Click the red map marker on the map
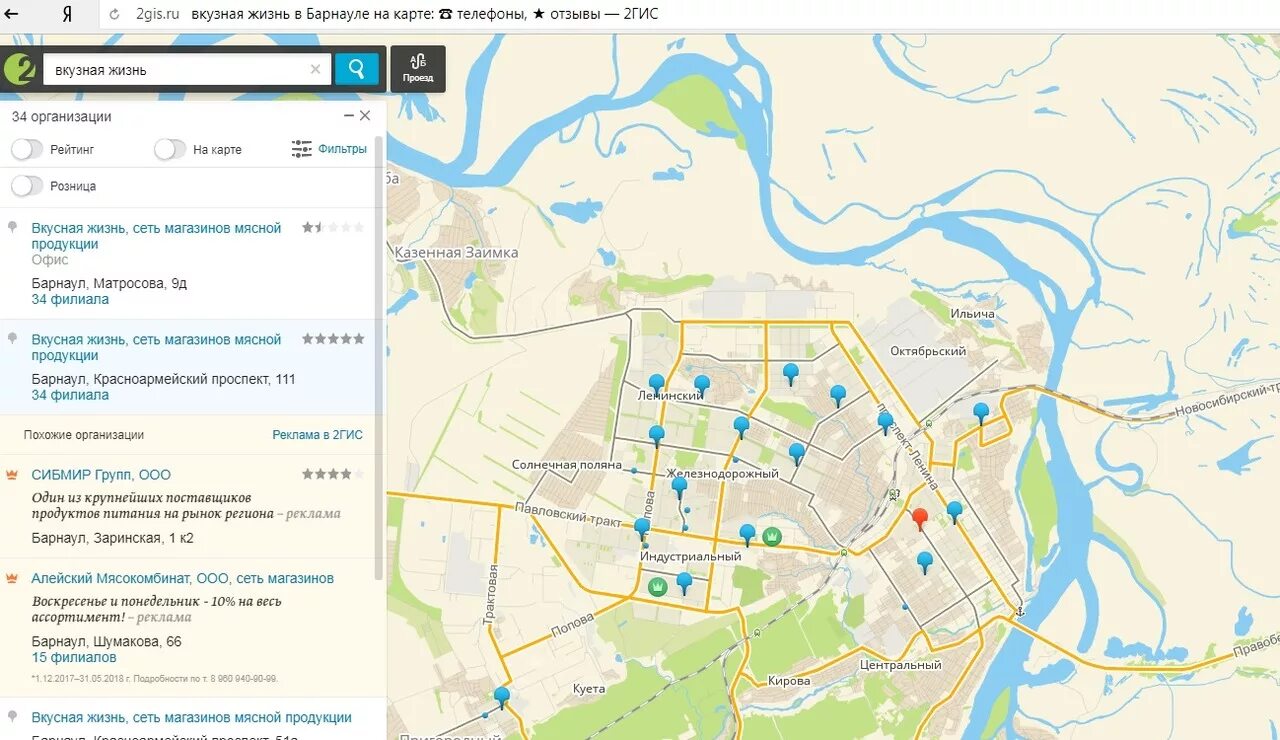The width and height of the screenshot is (1280, 740). click(920, 518)
